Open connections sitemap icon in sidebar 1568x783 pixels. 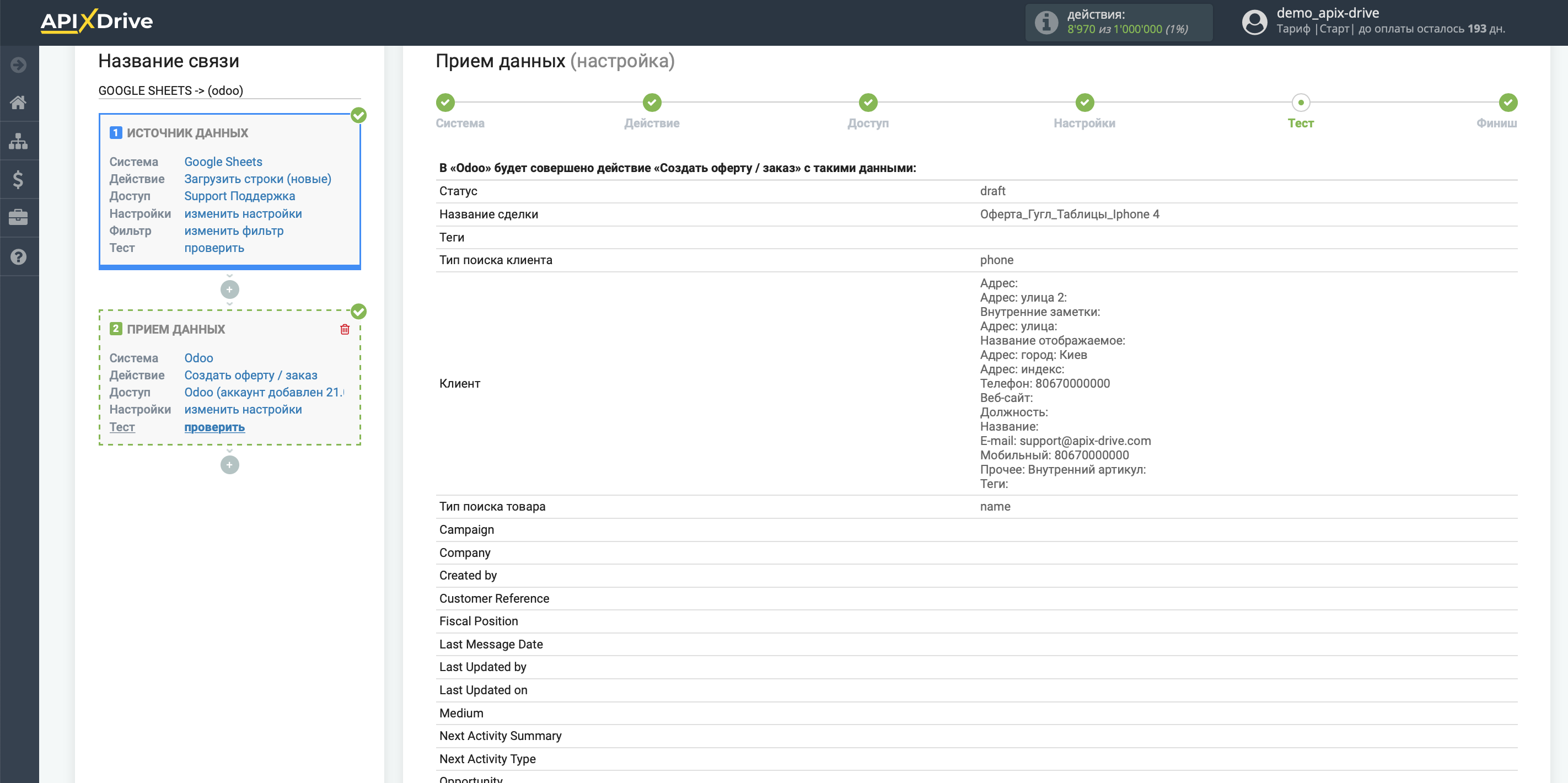(x=18, y=141)
